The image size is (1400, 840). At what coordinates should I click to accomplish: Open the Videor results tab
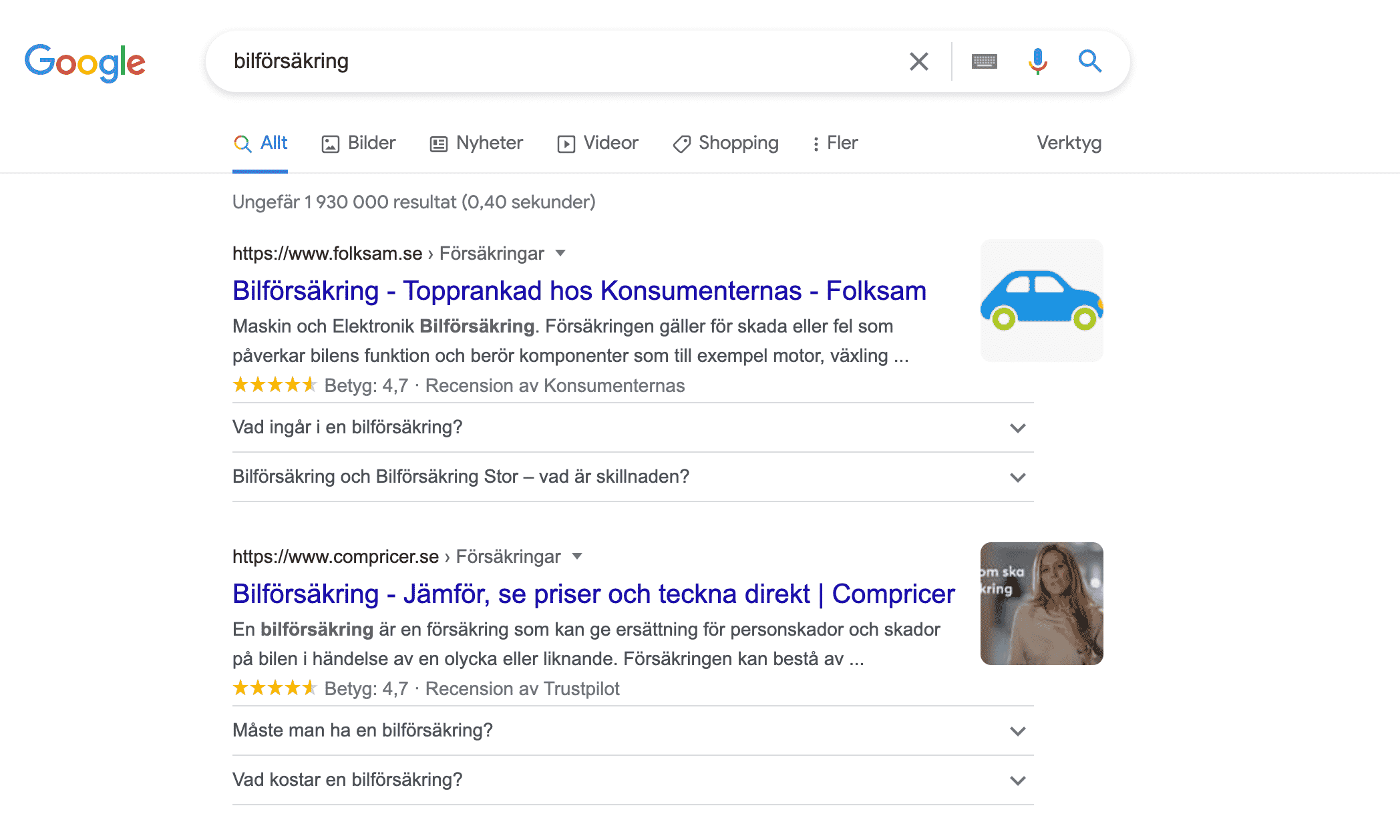pyautogui.click(x=598, y=143)
